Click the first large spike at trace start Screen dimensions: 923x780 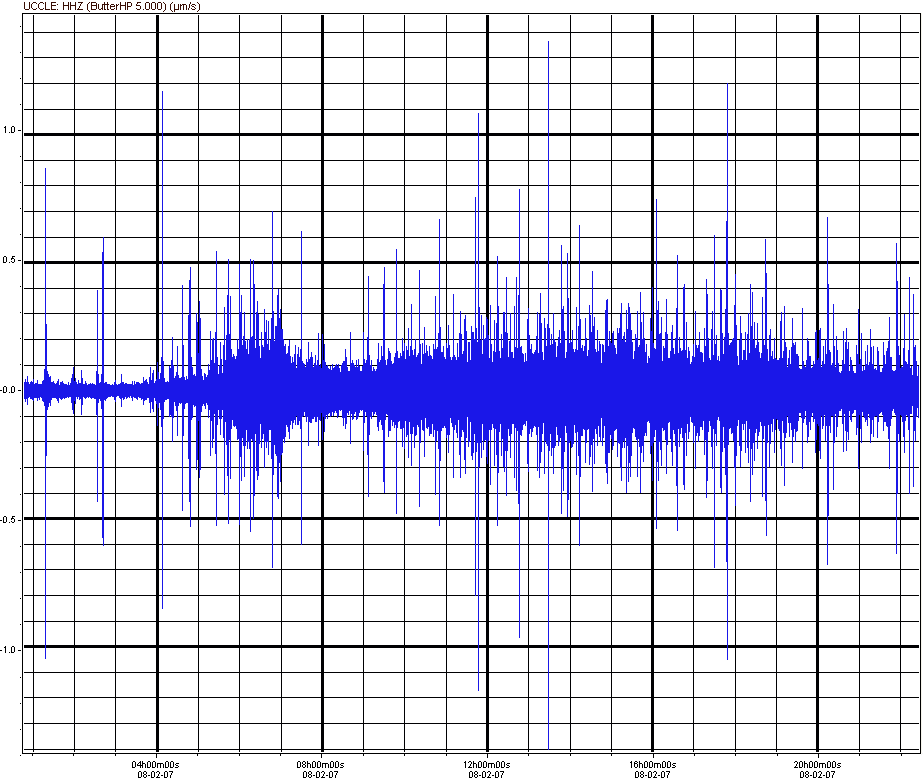(45, 169)
